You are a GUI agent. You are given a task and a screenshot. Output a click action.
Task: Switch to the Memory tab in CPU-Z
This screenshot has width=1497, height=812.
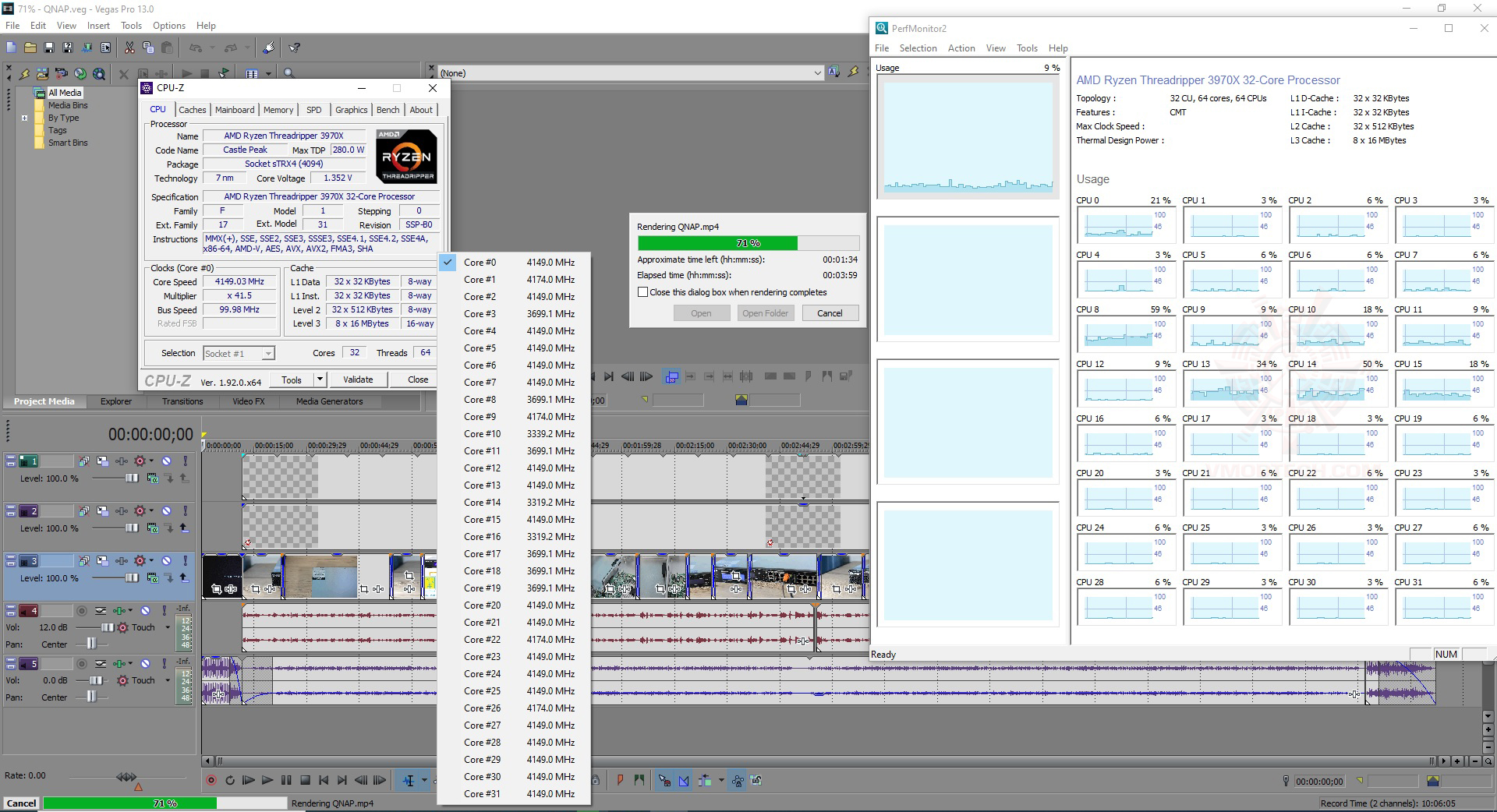pos(278,110)
